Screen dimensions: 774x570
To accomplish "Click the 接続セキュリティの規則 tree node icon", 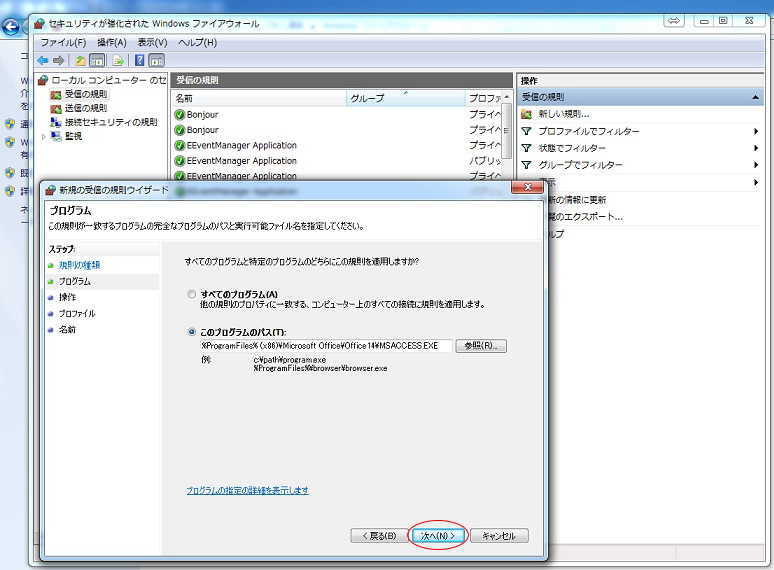I will pos(56,122).
